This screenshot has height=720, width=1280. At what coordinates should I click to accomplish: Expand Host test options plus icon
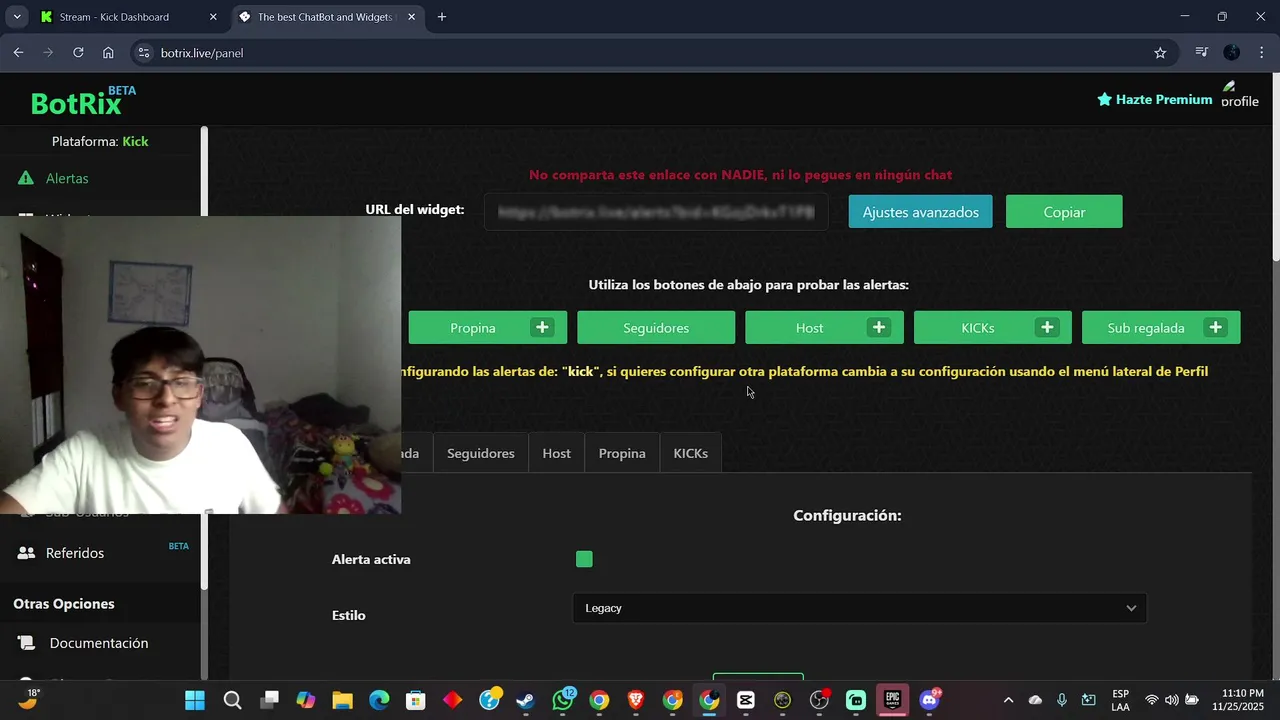coord(879,327)
